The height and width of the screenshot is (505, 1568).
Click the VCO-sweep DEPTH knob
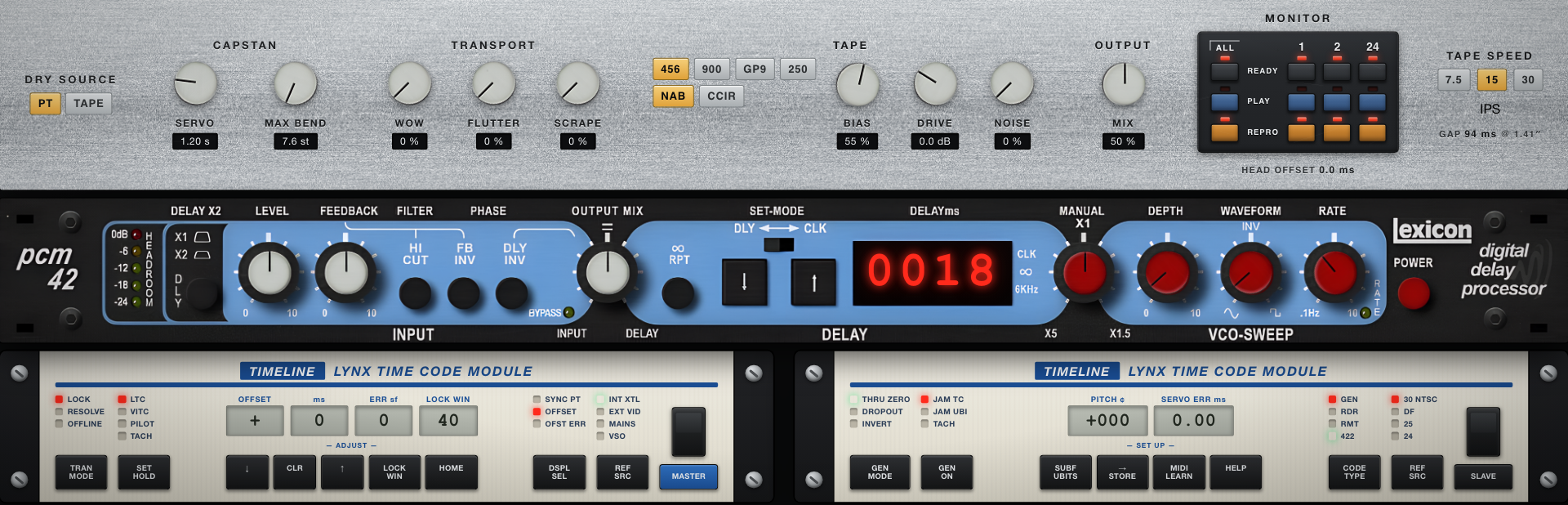pyautogui.click(x=1168, y=272)
